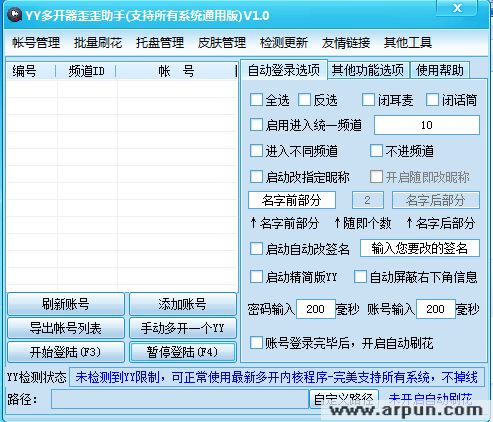Check 不进频道 option
The image size is (493, 422).
point(376,151)
